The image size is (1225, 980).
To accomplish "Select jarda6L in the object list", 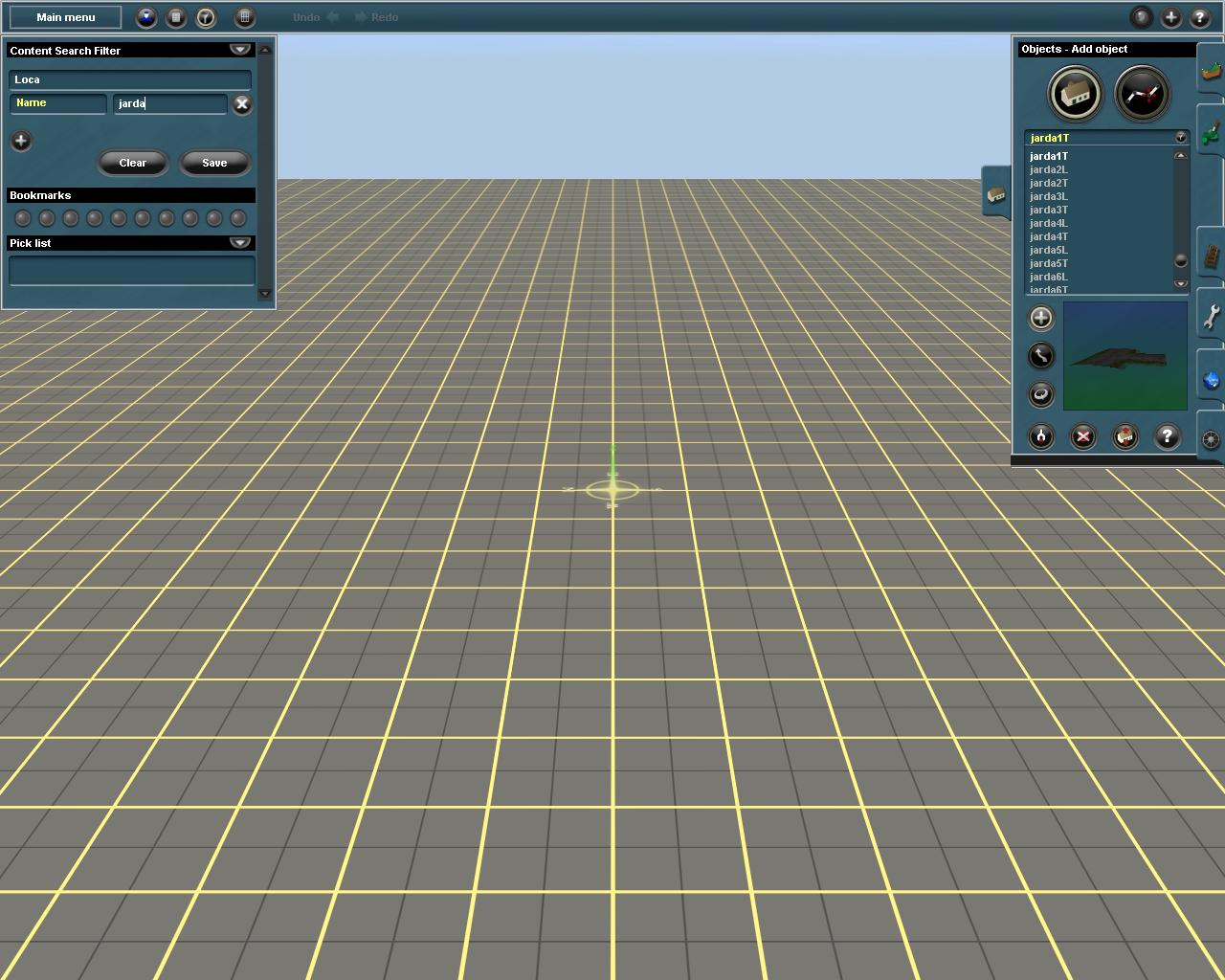I will coord(1049,277).
